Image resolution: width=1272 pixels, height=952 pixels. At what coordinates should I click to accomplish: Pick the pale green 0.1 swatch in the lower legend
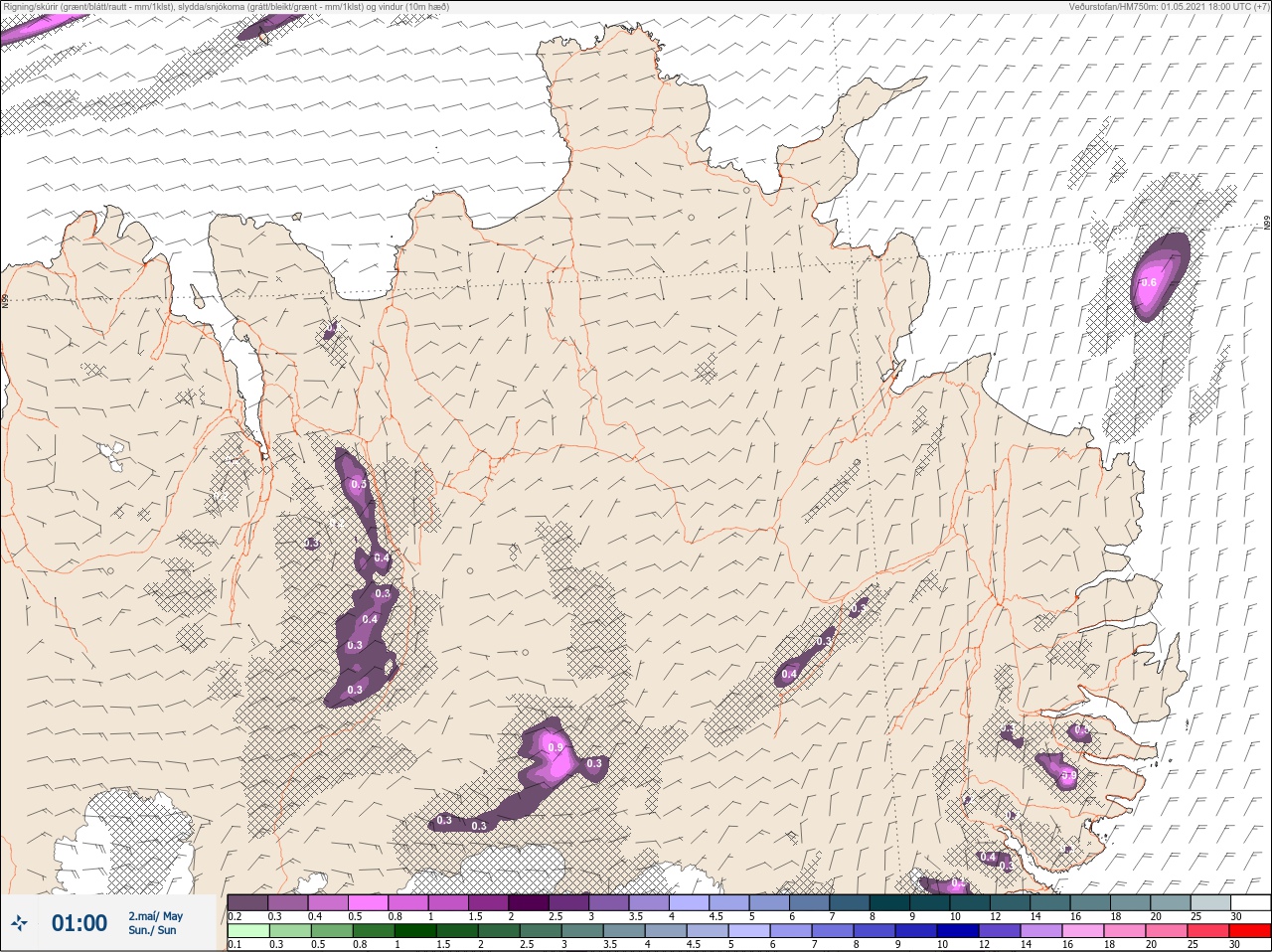[247, 931]
